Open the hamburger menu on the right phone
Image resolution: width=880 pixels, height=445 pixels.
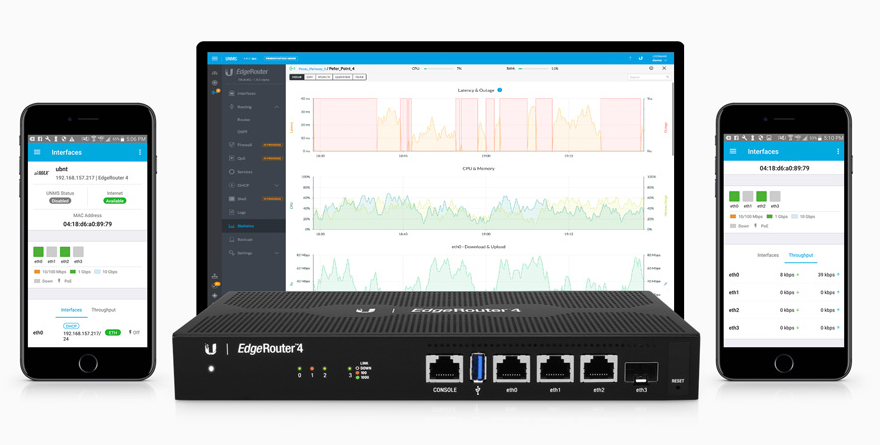pyautogui.click(x=733, y=152)
